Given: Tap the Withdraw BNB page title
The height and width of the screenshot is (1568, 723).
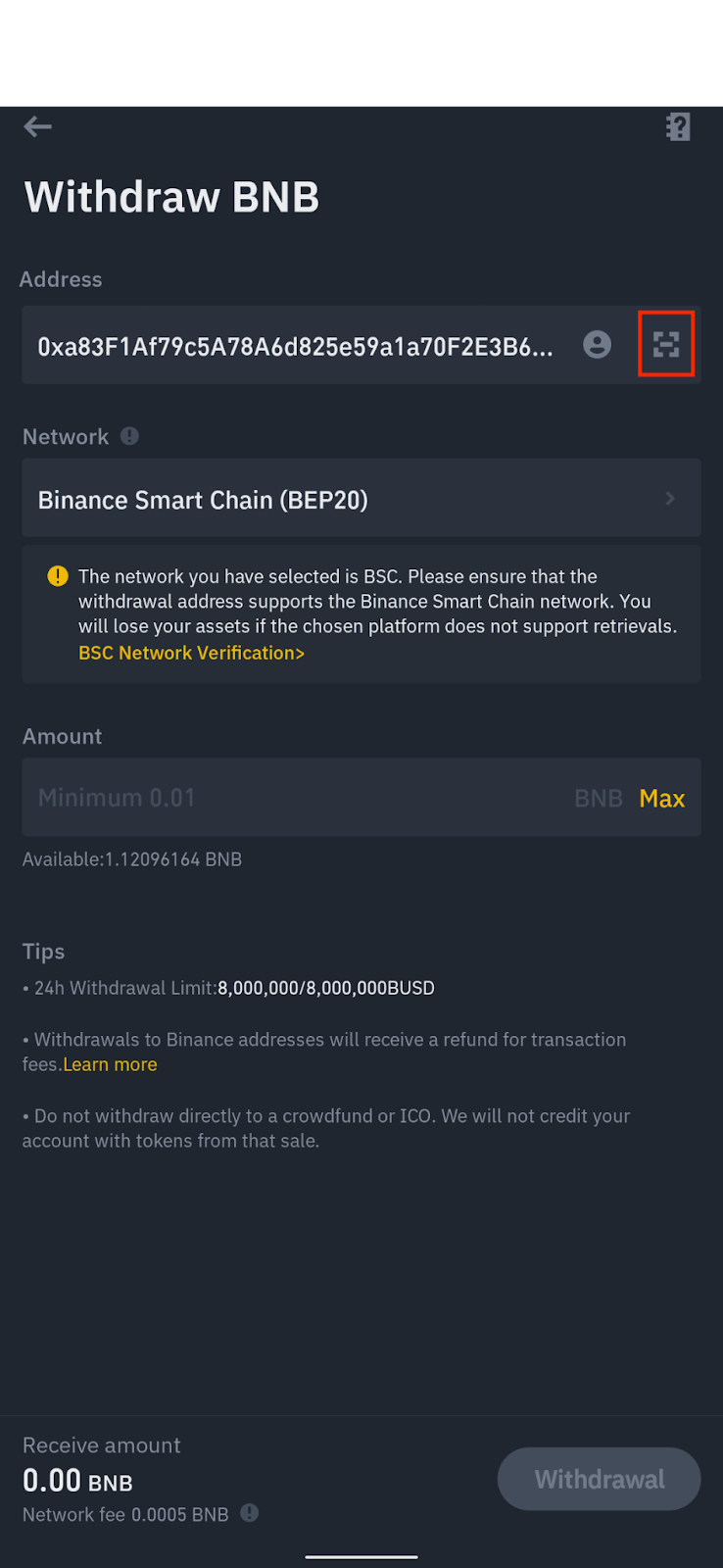Looking at the screenshot, I should (x=171, y=197).
